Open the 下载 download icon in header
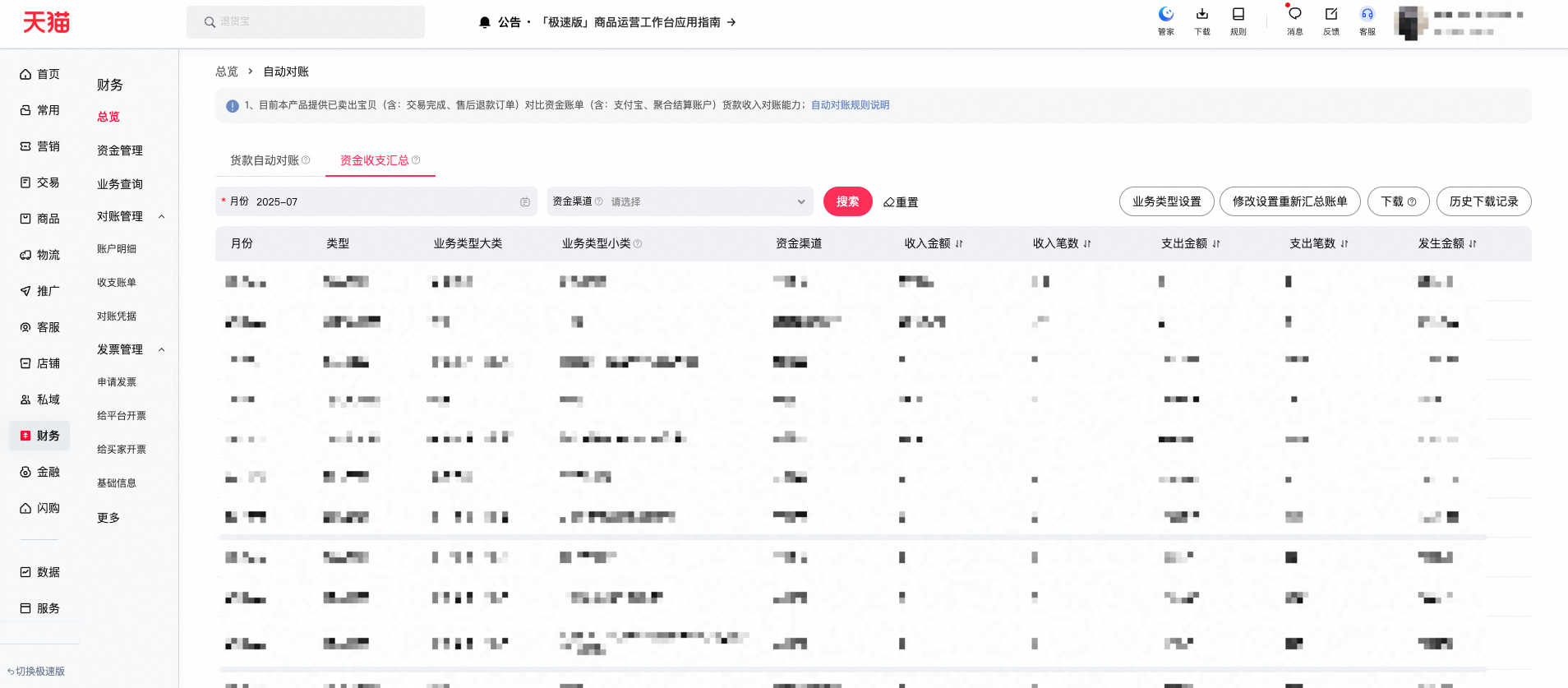Image resolution: width=1568 pixels, height=688 pixels. (x=1201, y=21)
